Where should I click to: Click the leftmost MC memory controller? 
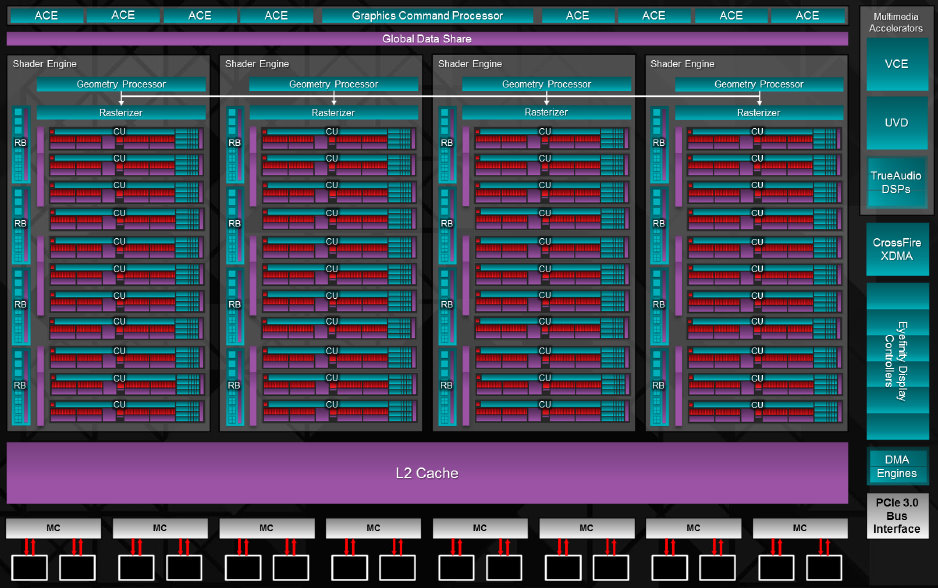[x=53, y=527]
